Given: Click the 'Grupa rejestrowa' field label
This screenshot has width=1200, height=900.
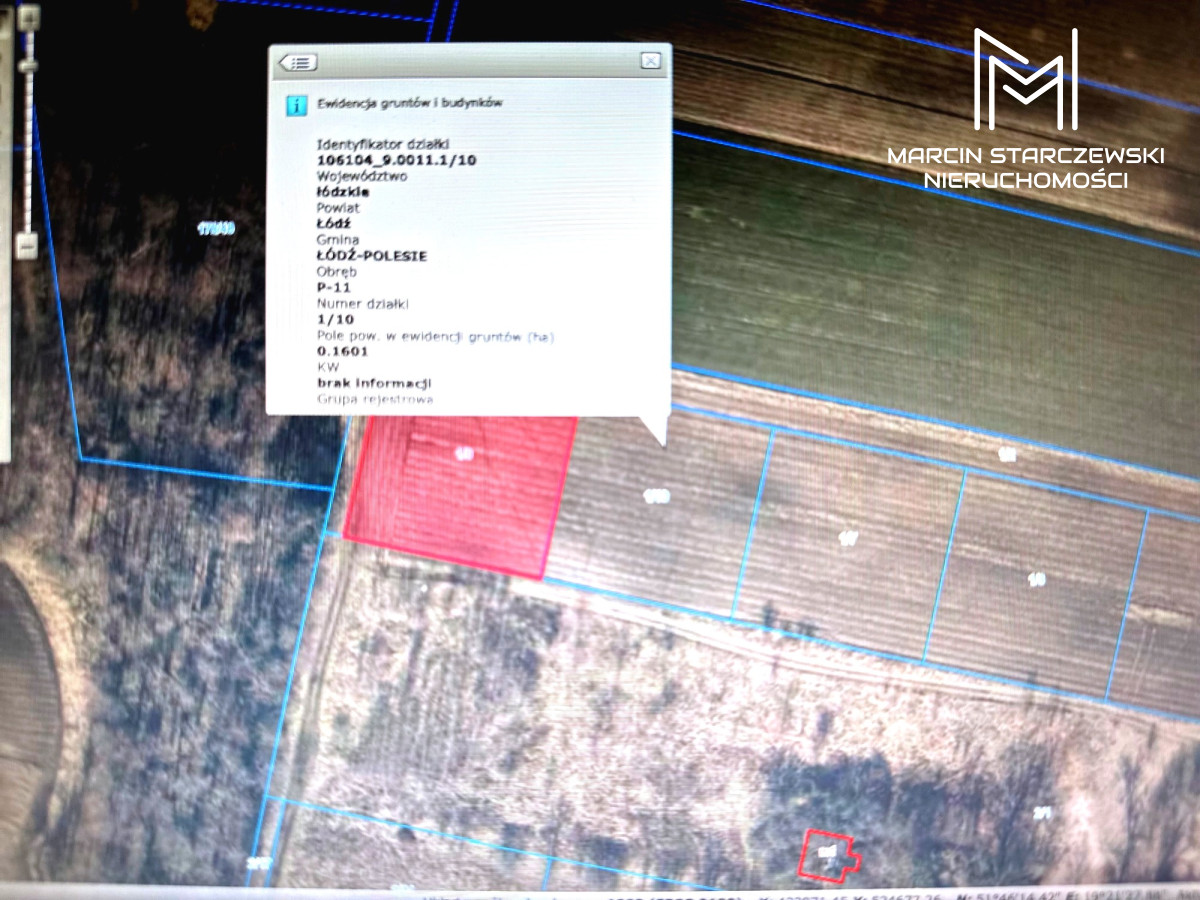Looking at the screenshot, I should pos(375,399).
